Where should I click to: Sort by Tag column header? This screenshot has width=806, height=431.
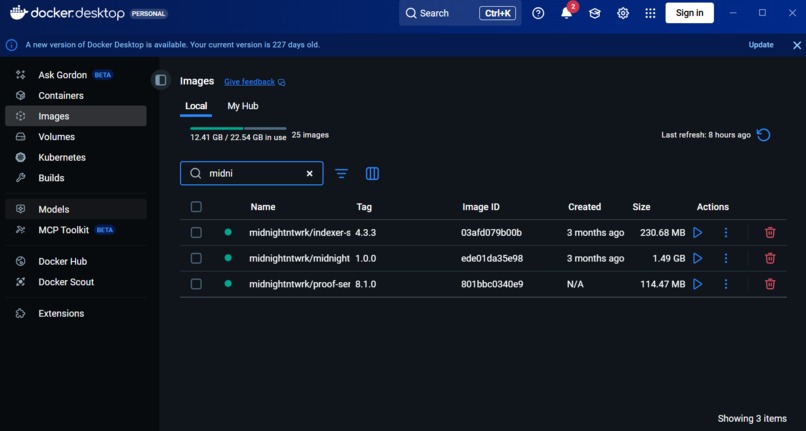click(364, 207)
